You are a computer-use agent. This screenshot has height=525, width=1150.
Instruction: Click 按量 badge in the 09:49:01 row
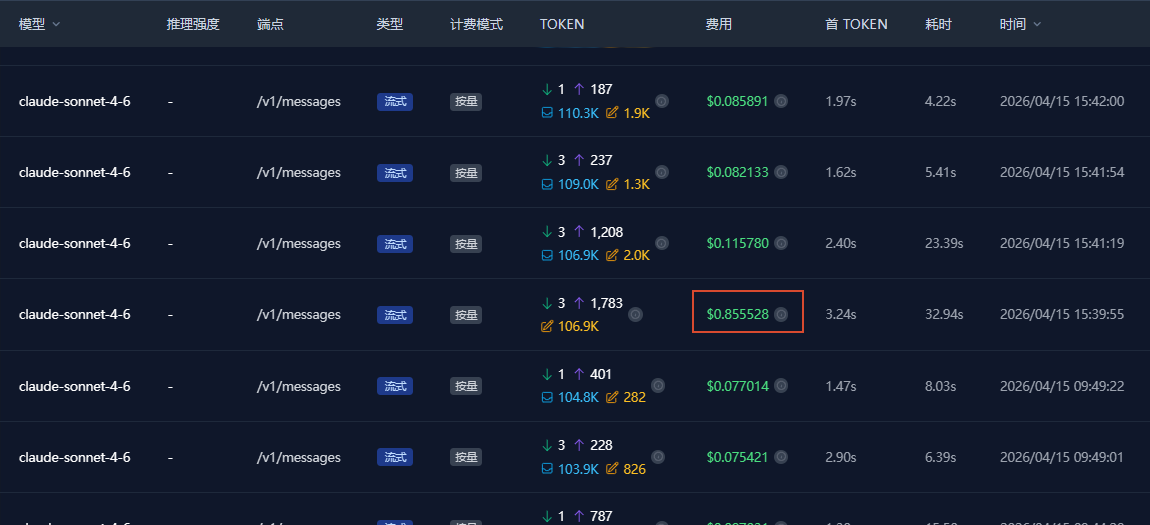(x=466, y=457)
